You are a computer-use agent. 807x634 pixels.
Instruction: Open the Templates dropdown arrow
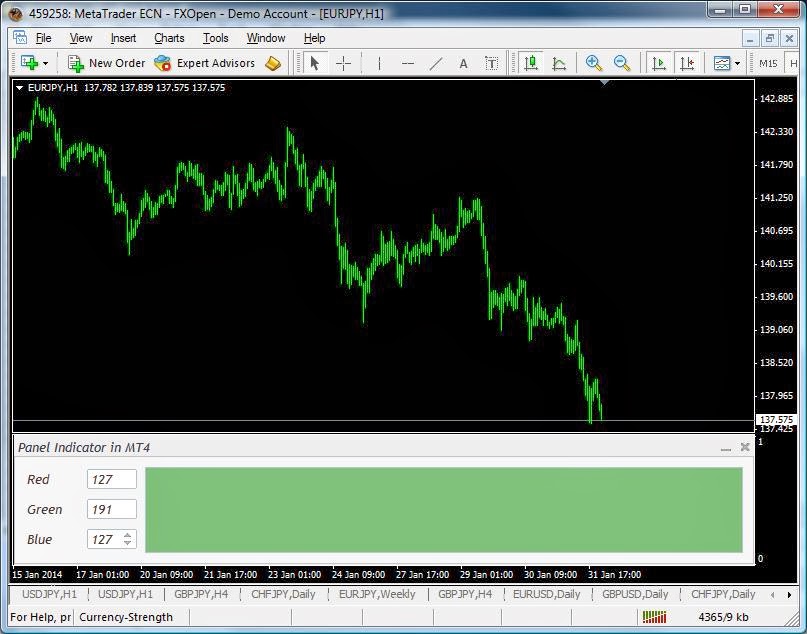point(738,63)
